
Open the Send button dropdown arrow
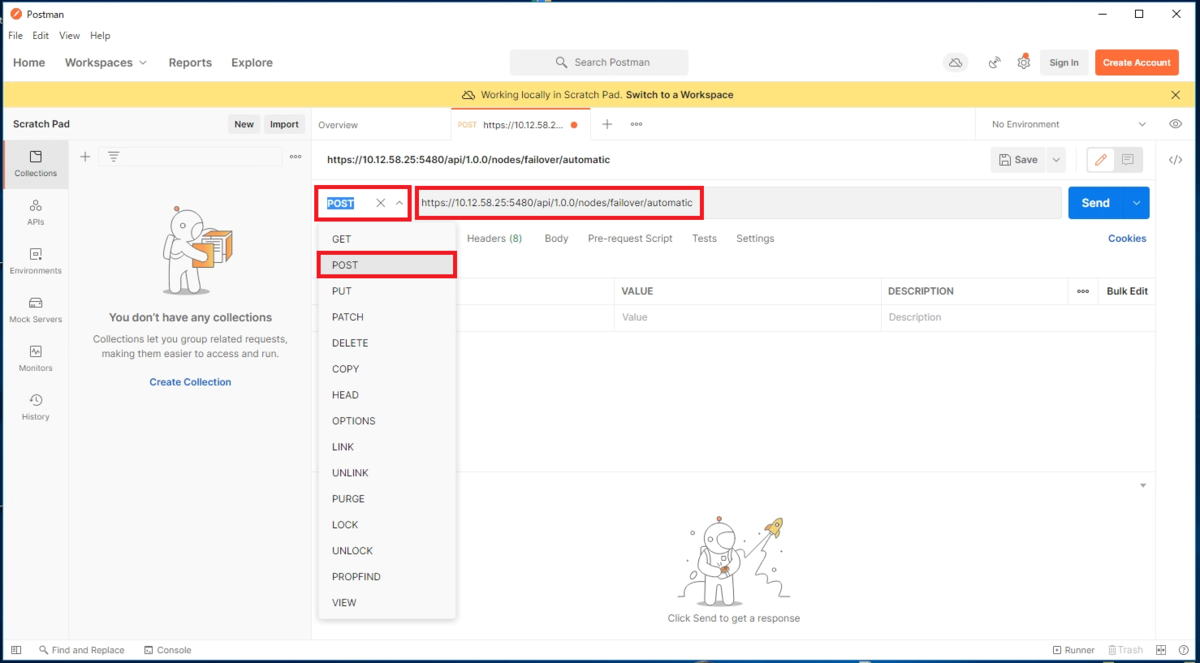click(1136, 203)
